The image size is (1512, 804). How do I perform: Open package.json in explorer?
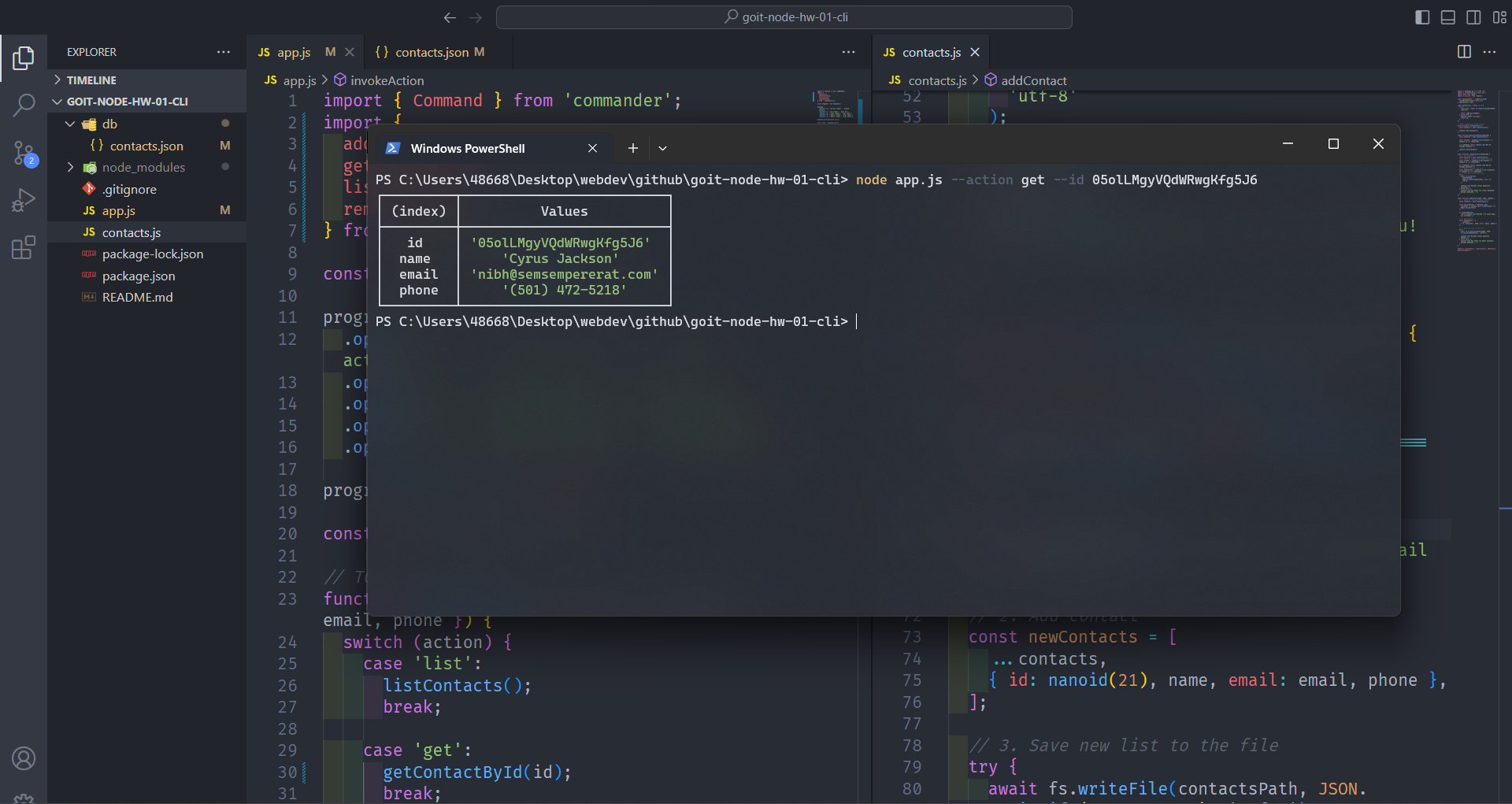coord(147,276)
